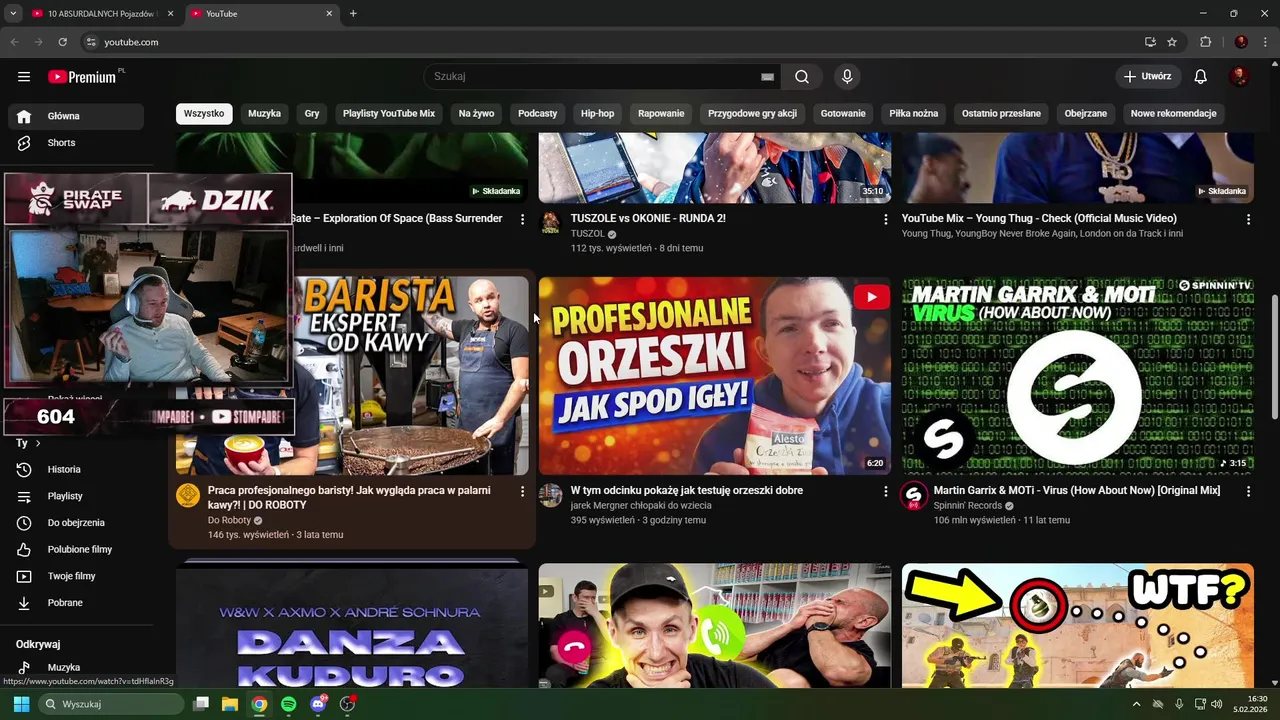Select the Playlisty YouTube Mix chip
Screen dimensions: 1280x720
point(389,114)
